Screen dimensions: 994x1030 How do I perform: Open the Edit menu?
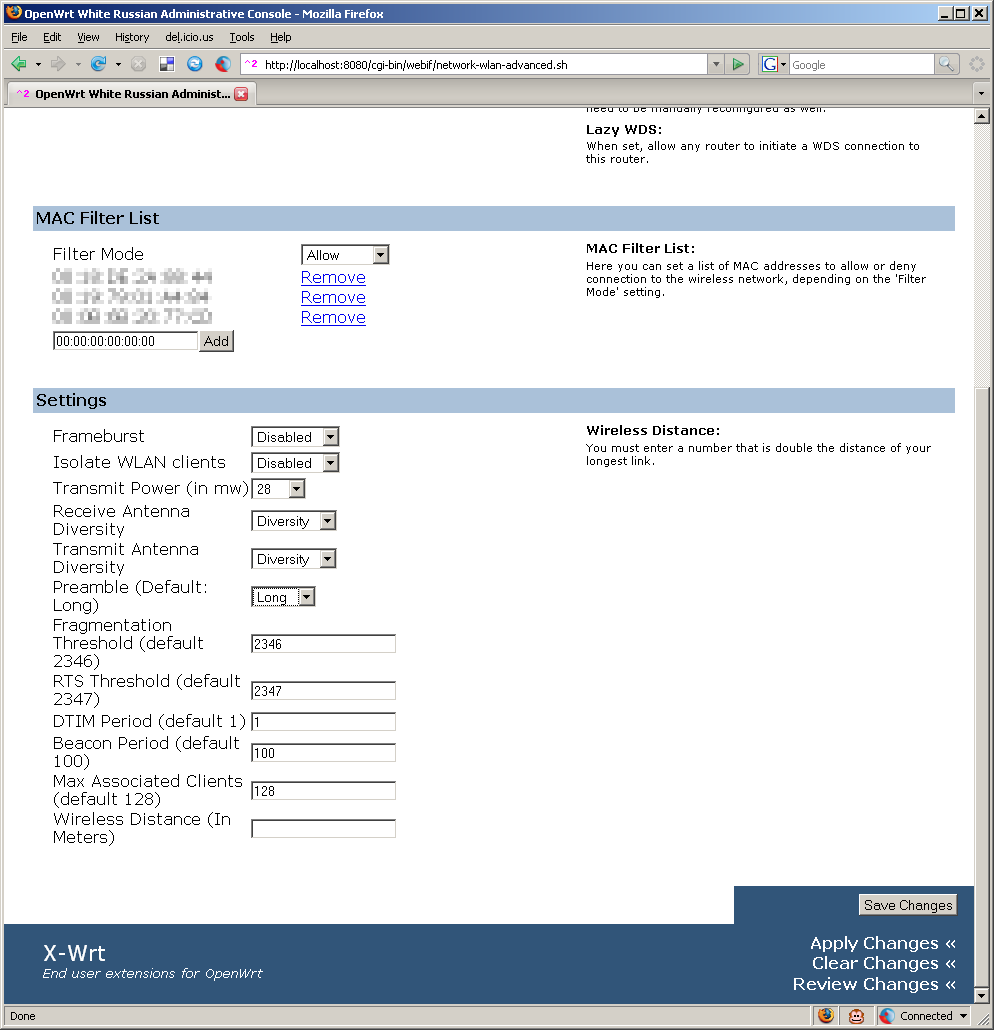(x=52, y=37)
